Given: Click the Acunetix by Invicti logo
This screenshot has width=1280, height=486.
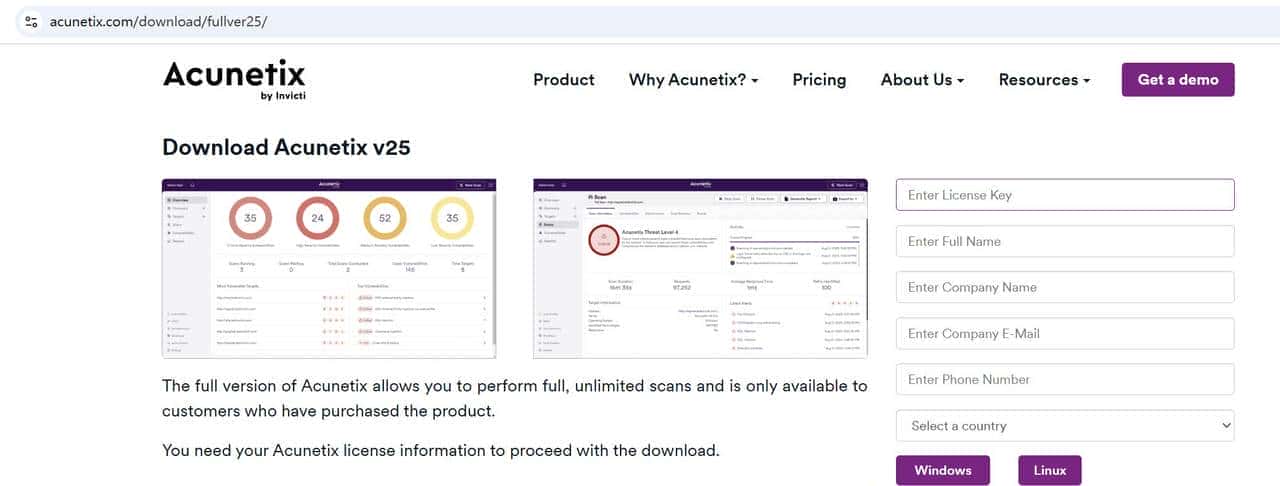Looking at the screenshot, I should click(x=234, y=80).
